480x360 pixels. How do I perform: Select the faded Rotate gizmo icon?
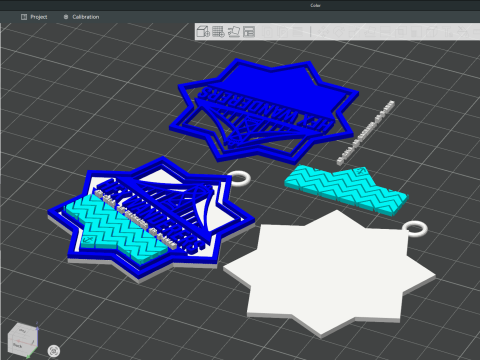pyautogui.click(x=338, y=32)
